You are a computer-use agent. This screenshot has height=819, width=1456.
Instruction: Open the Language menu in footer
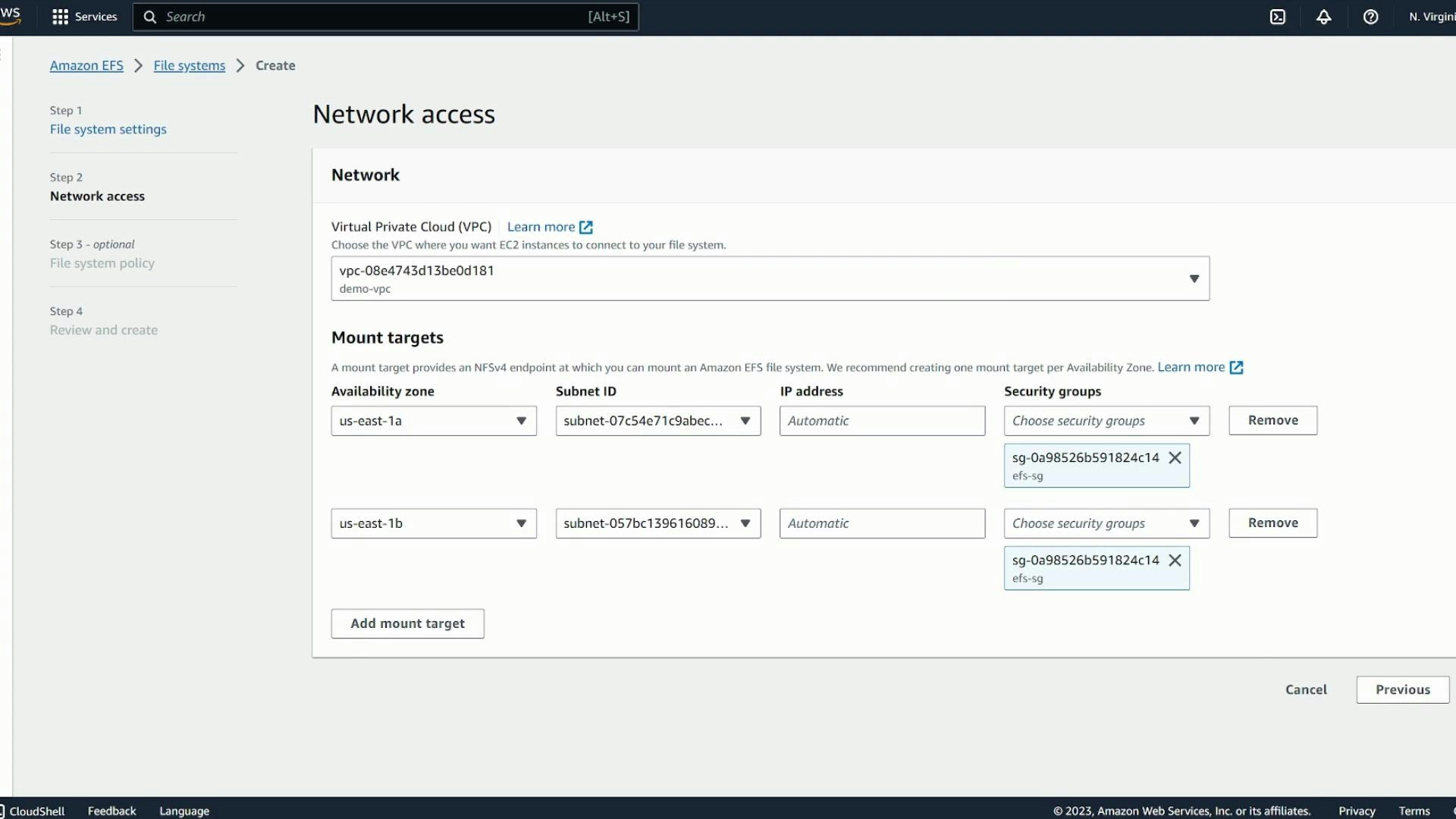(x=184, y=811)
